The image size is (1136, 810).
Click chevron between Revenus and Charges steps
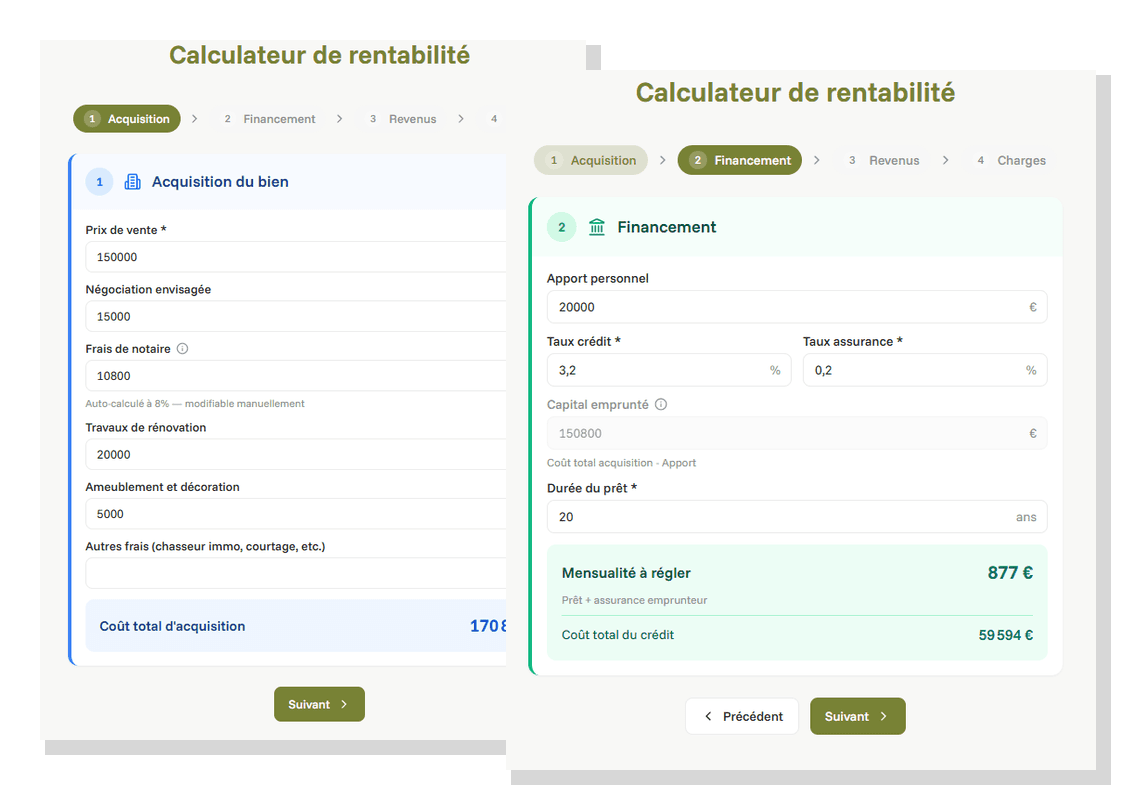(x=946, y=160)
